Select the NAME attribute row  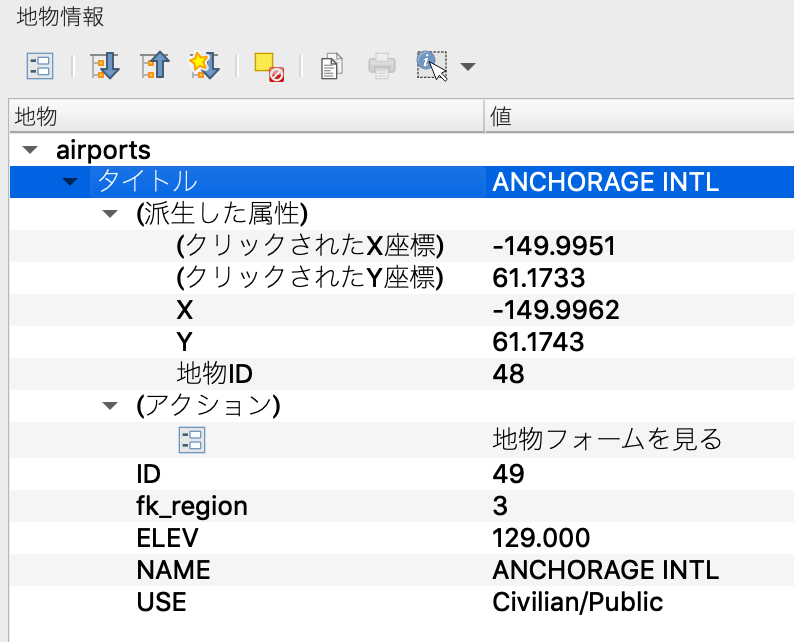[174, 570]
